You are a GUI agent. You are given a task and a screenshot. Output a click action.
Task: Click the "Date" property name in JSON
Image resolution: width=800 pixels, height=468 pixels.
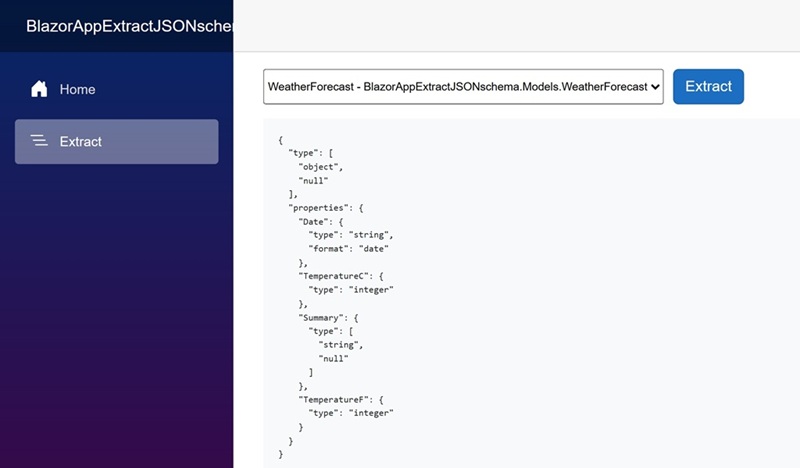314,221
